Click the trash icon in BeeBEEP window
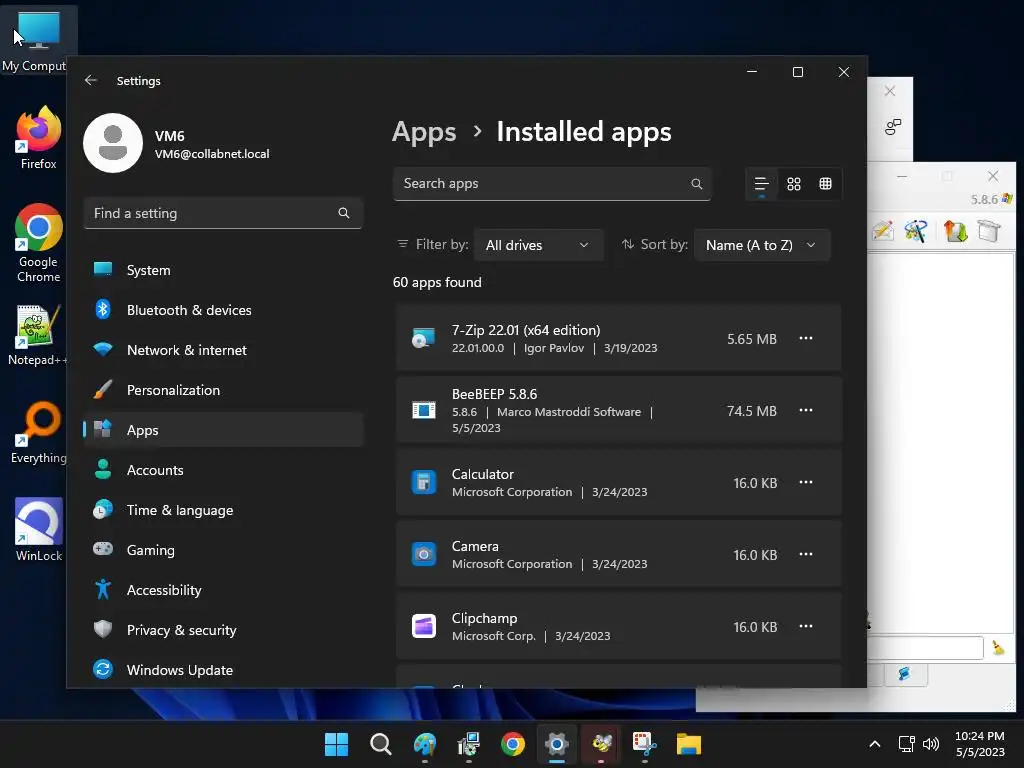 (988, 231)
